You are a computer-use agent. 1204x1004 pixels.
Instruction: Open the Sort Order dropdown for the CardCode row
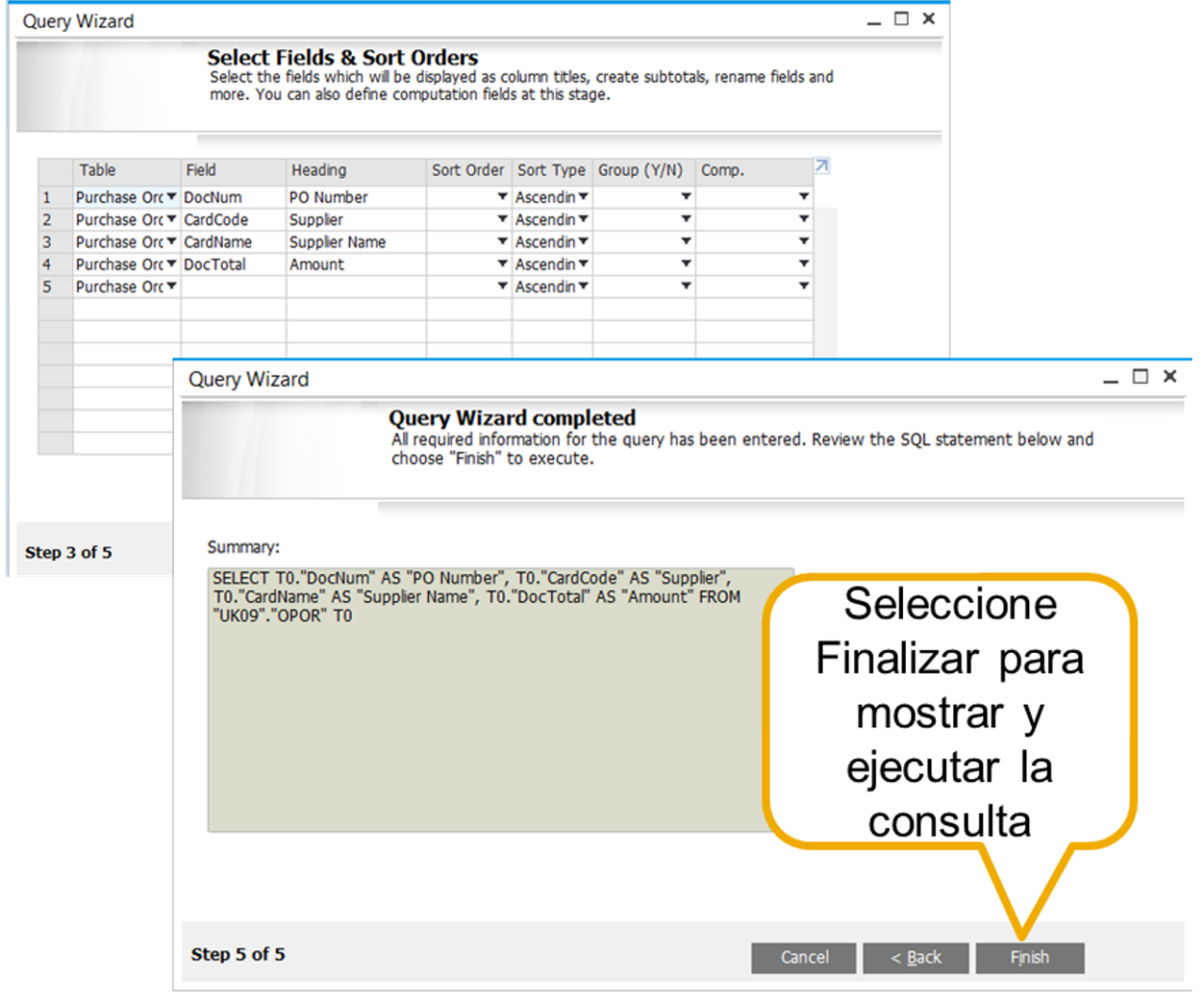(x=501, y=219)
